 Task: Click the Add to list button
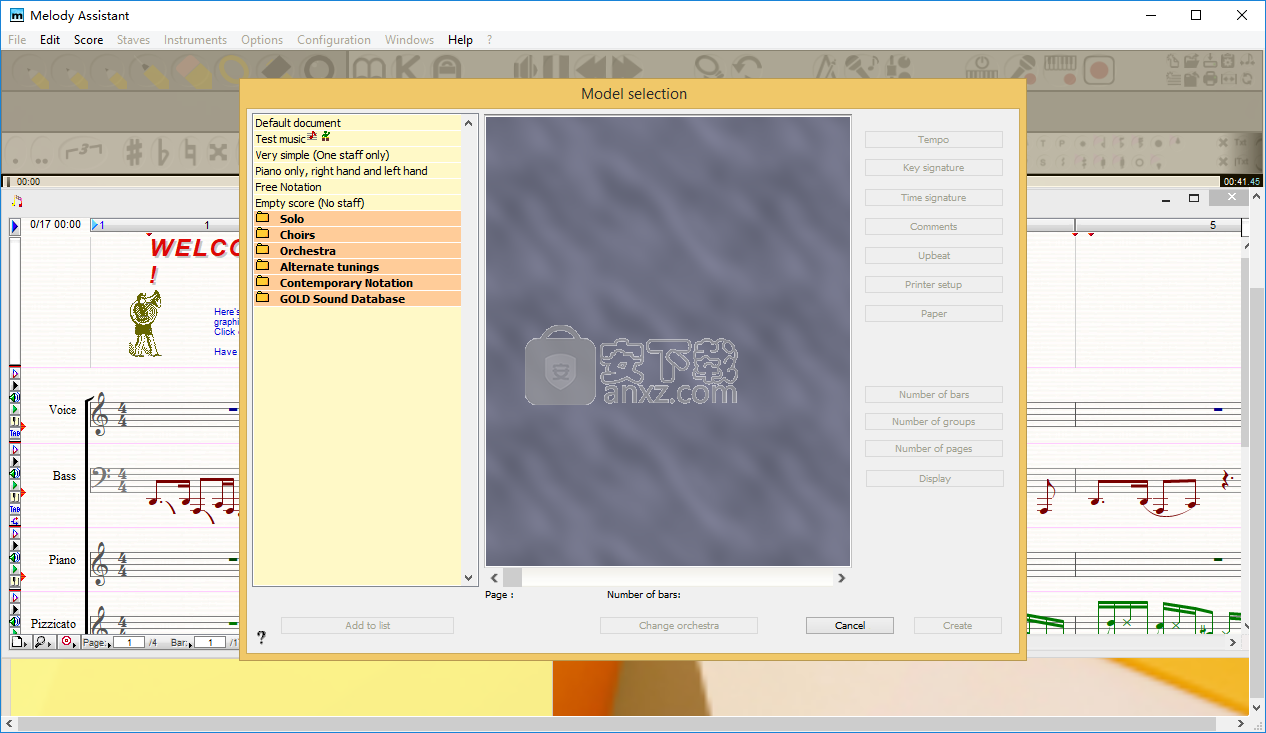click(x=368, y=626)
